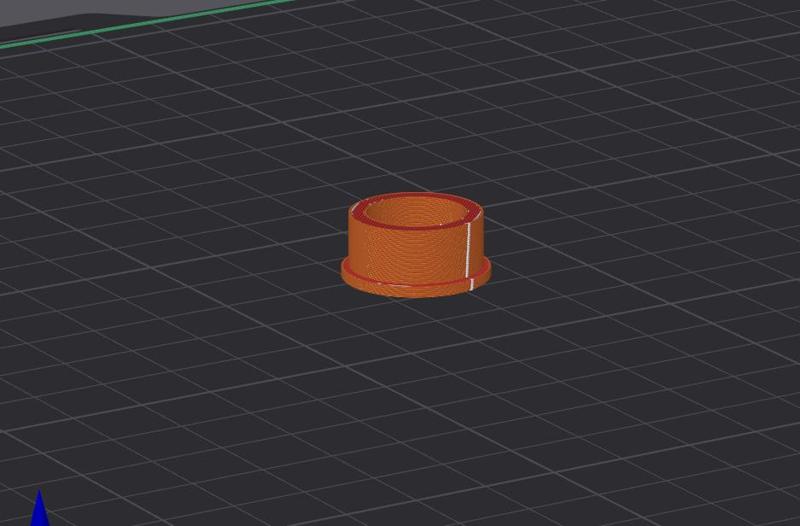800x526 pixels.
Task: Click the white seam line on the model
Action: click(469, 253)
